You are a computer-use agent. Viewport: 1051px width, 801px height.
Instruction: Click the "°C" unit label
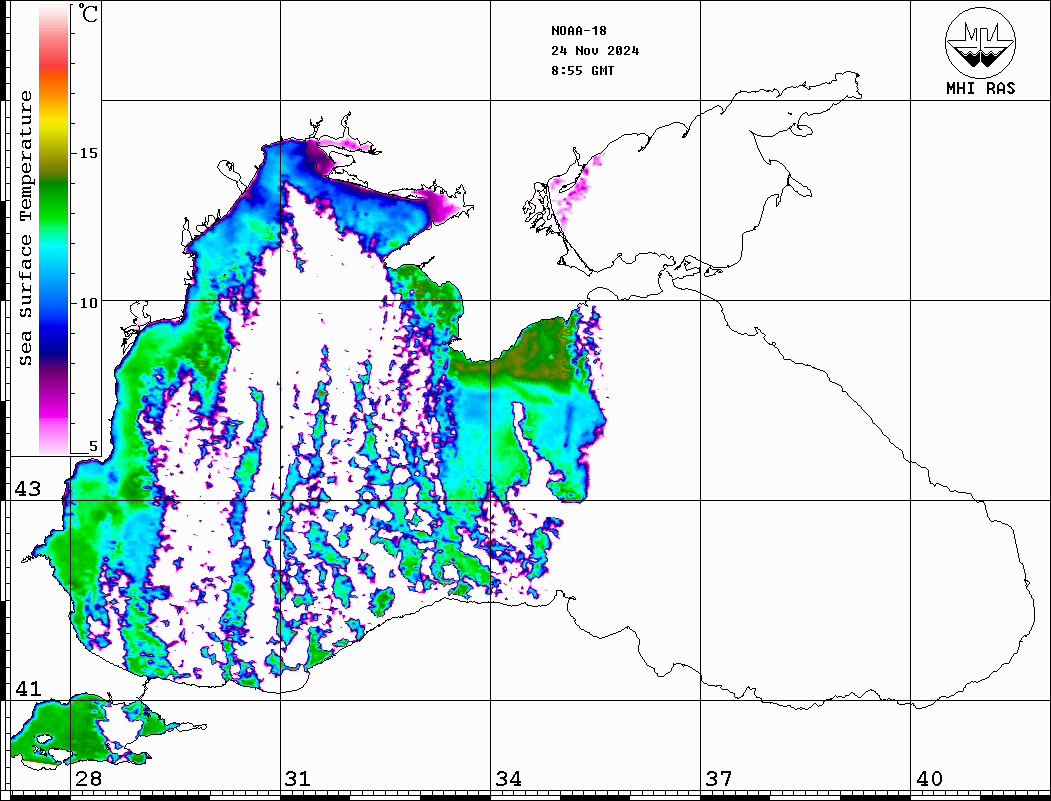tap(88, 13)
